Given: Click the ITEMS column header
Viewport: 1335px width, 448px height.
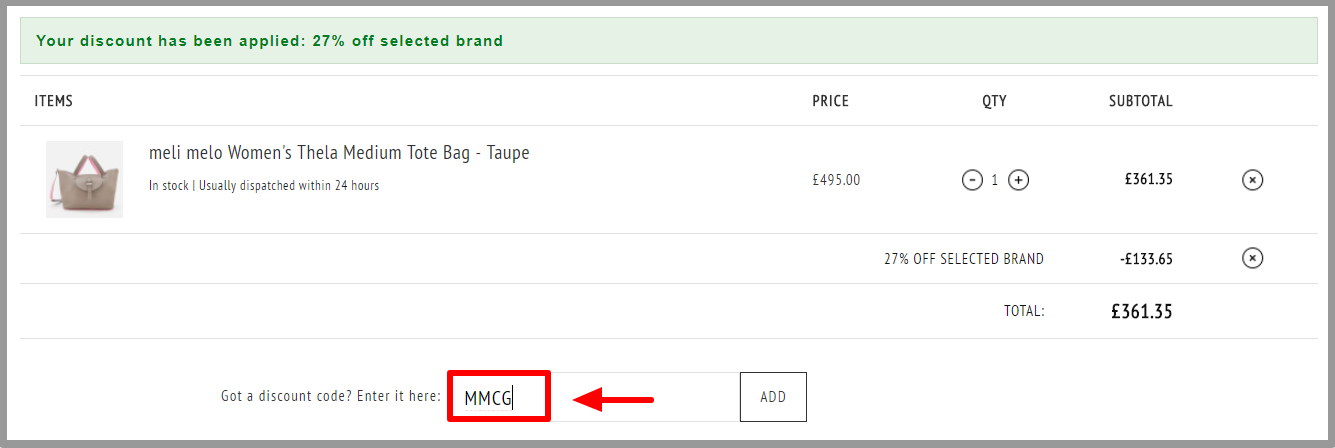Looking at the screenshot, I should click(54, 101).
